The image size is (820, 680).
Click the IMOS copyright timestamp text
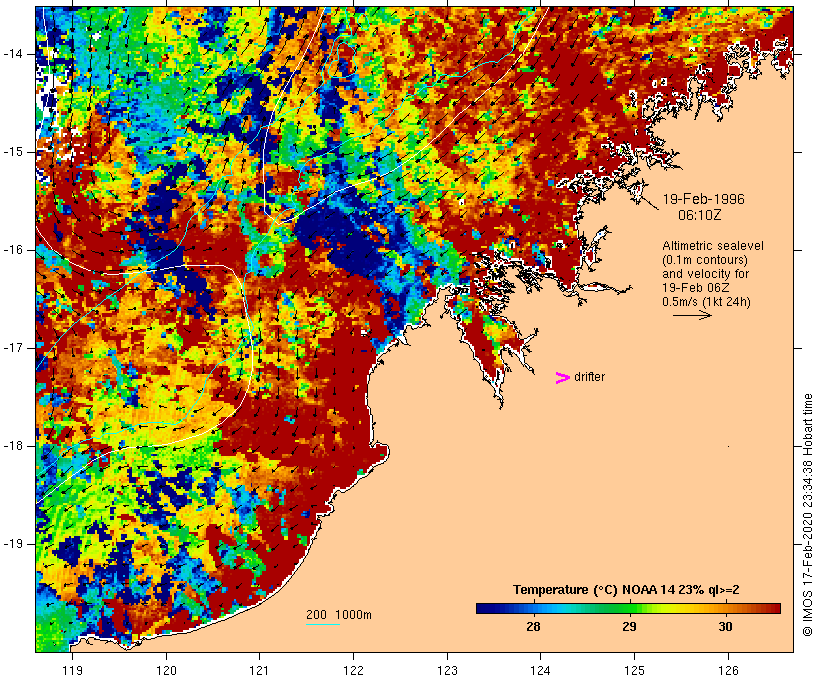pyautogui.click(x=807, y=515)
